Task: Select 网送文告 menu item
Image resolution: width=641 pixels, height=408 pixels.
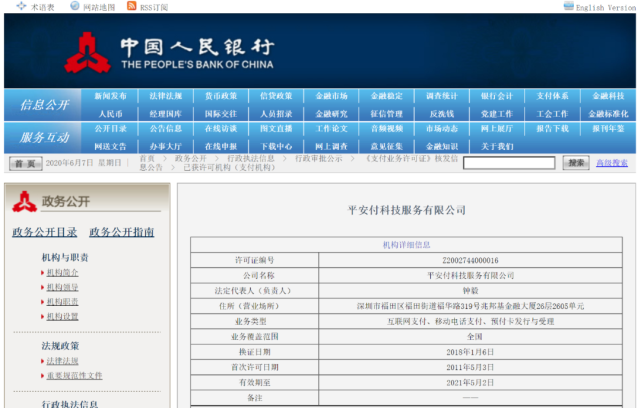Action: 110,146
